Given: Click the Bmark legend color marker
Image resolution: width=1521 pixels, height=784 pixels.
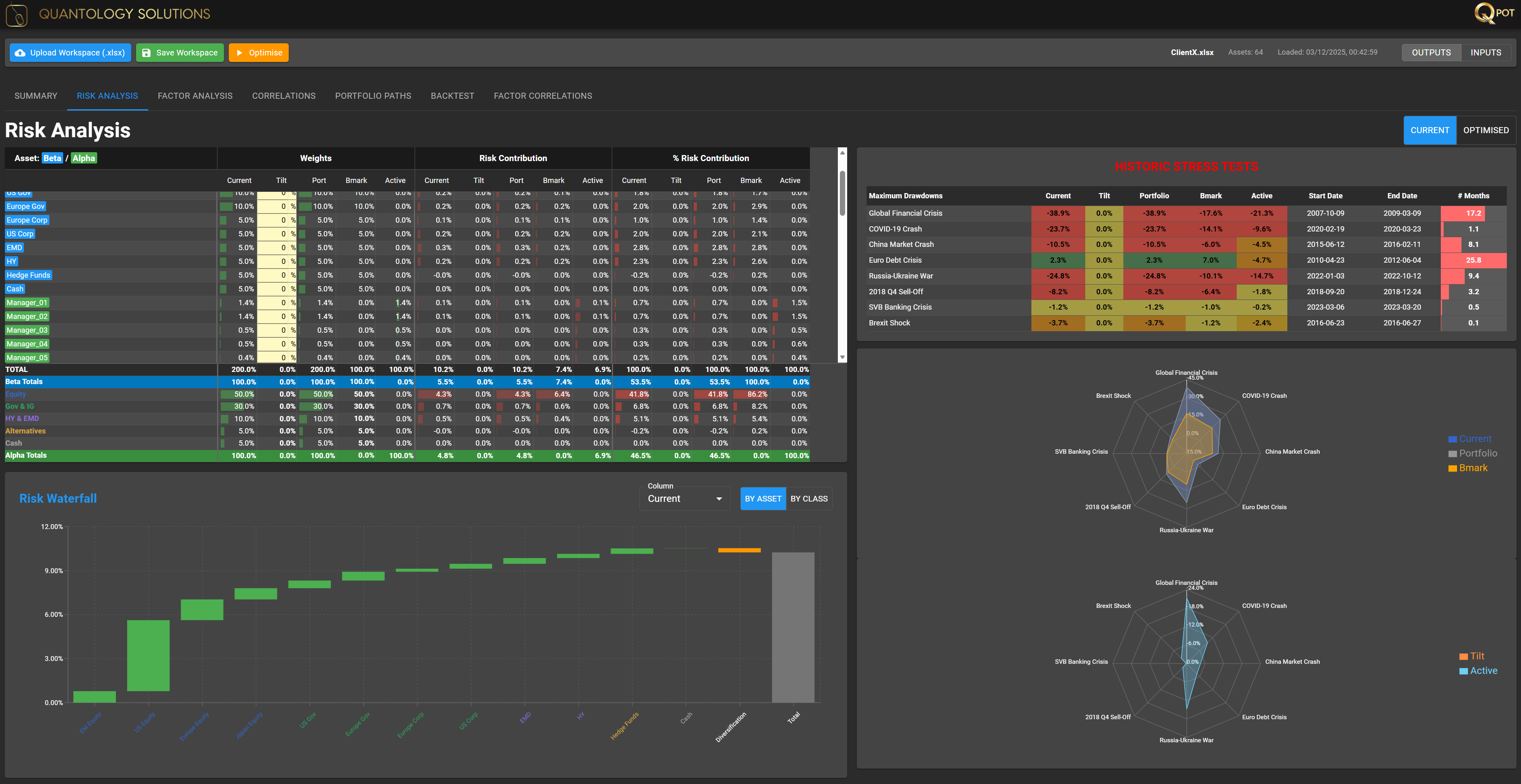Looking at the screenshot, I should 1453,467.
